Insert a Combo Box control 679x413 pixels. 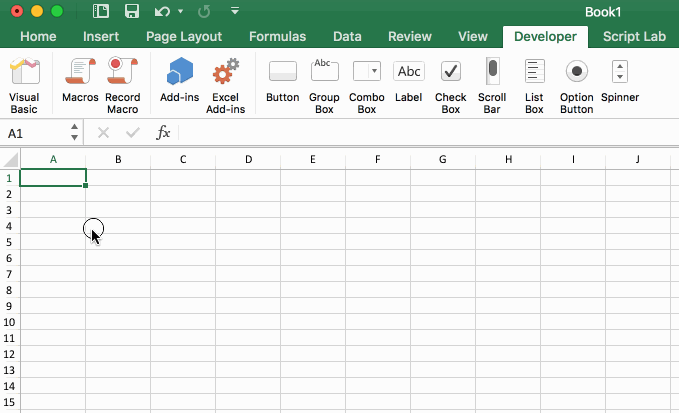point(367,85)
